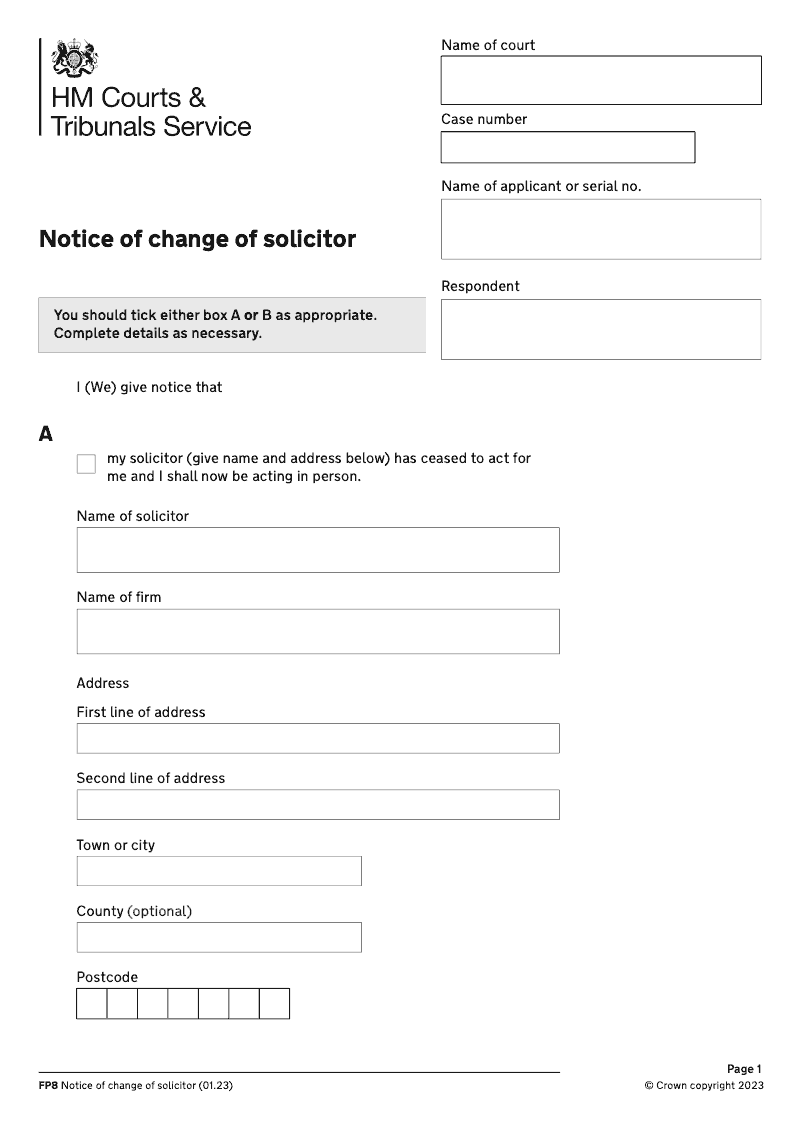Focus the fourth (middle) Postcode box
This screenshot has width=800, height=1130.
(183, 1003)
